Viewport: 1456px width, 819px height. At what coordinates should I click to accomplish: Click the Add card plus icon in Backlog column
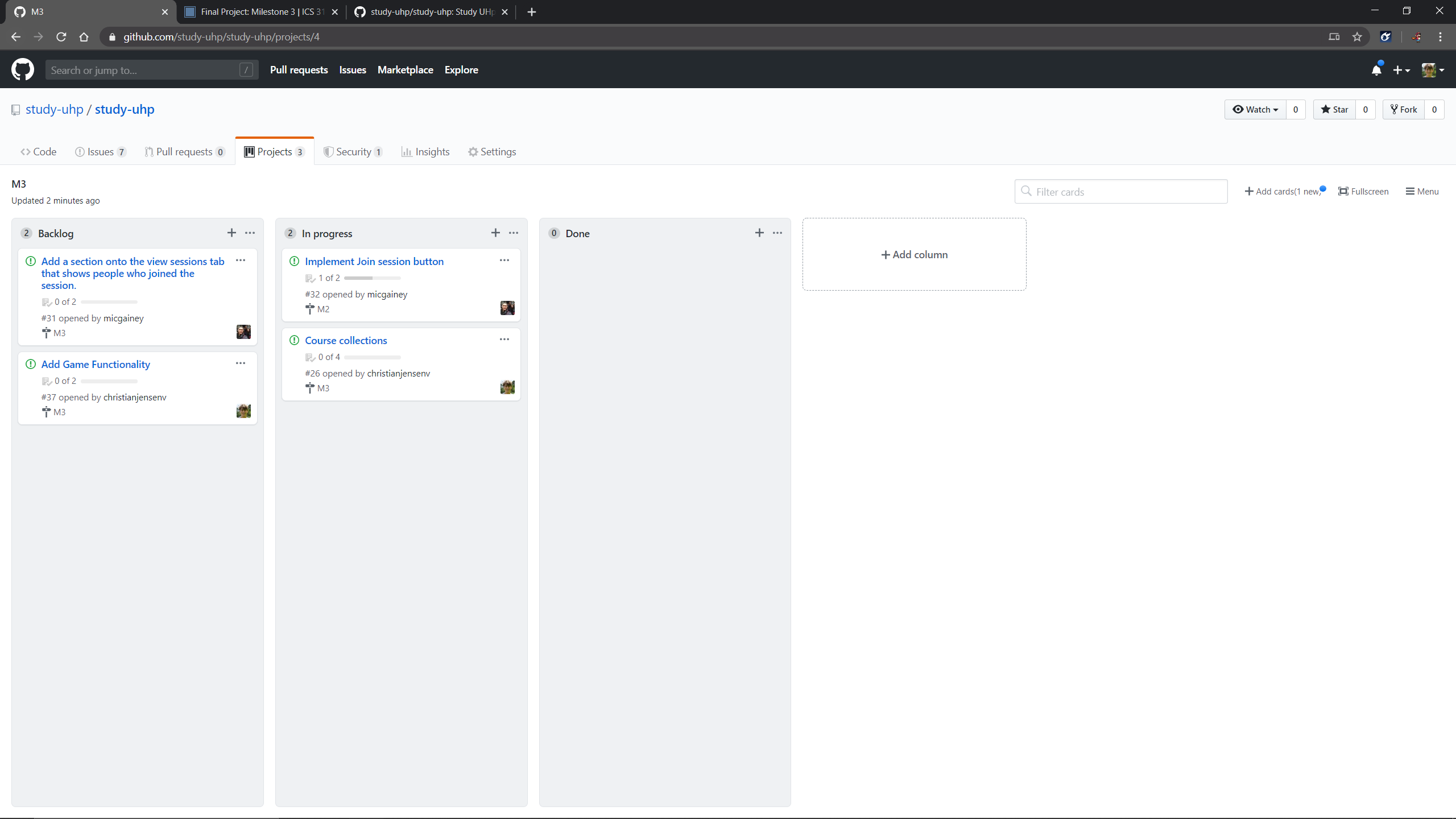(231, 233)
